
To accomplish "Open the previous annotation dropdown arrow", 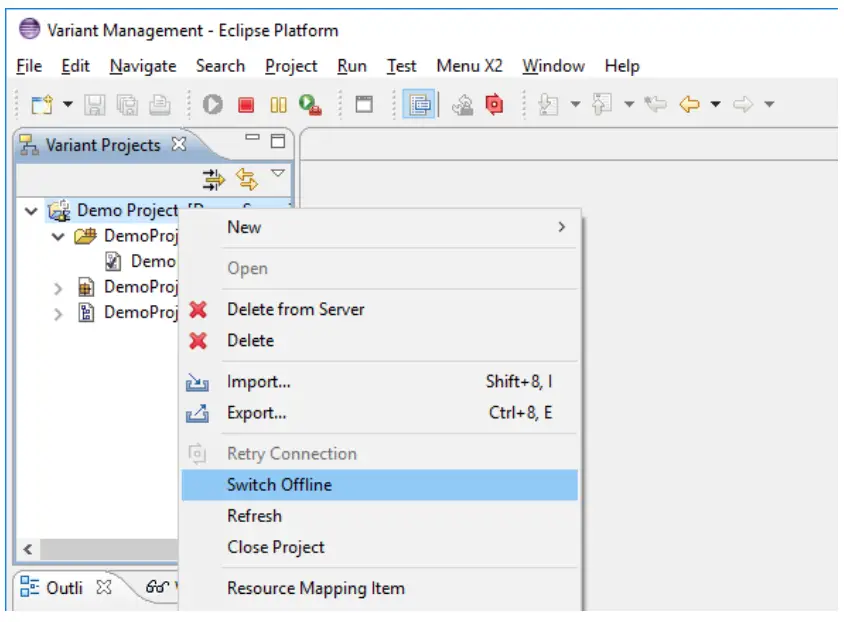I will pyautogui.click(x=629, y=104).
